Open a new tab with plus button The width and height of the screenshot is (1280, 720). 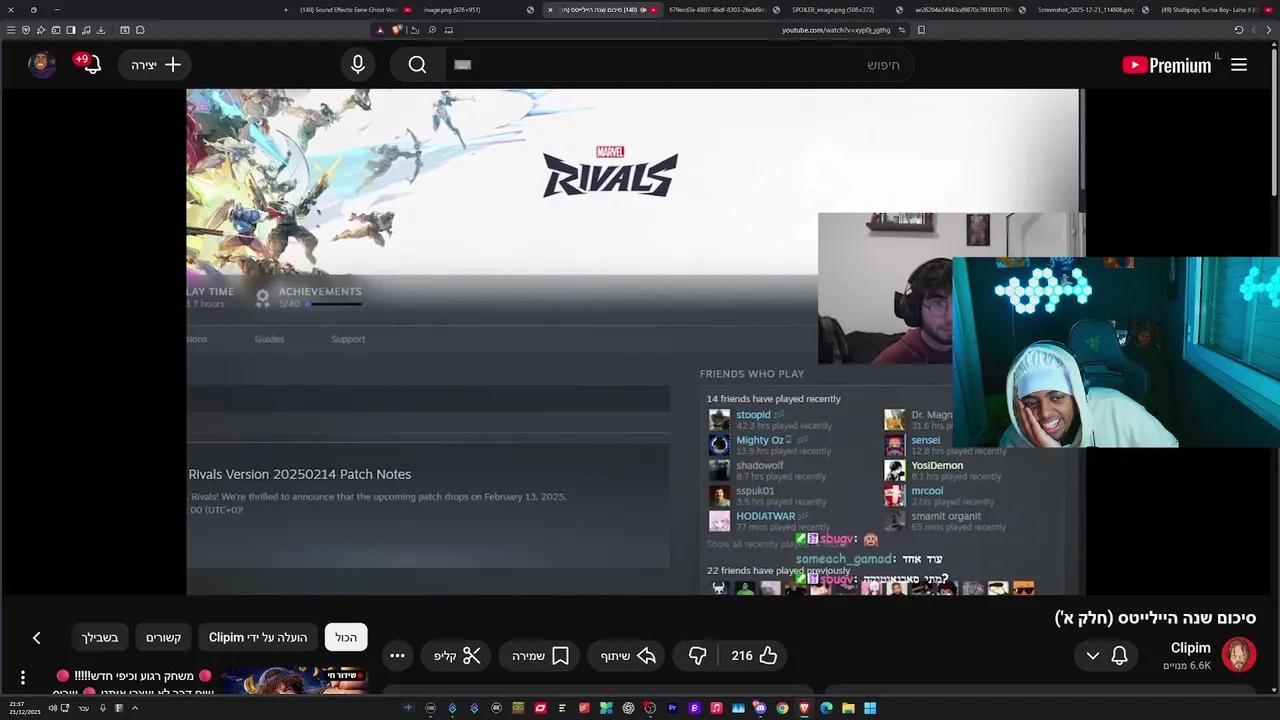(x=286, y=10)
